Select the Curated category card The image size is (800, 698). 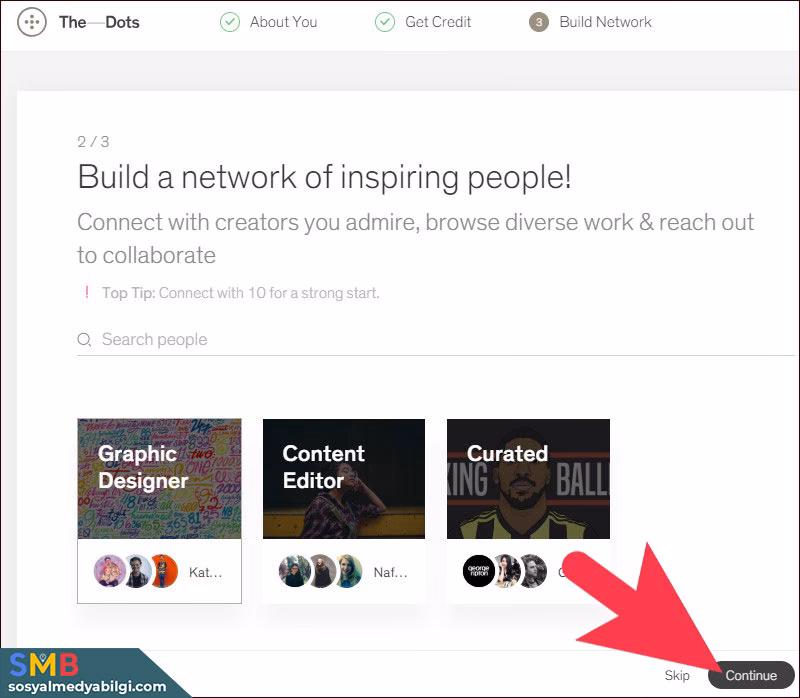pos(528,480)
